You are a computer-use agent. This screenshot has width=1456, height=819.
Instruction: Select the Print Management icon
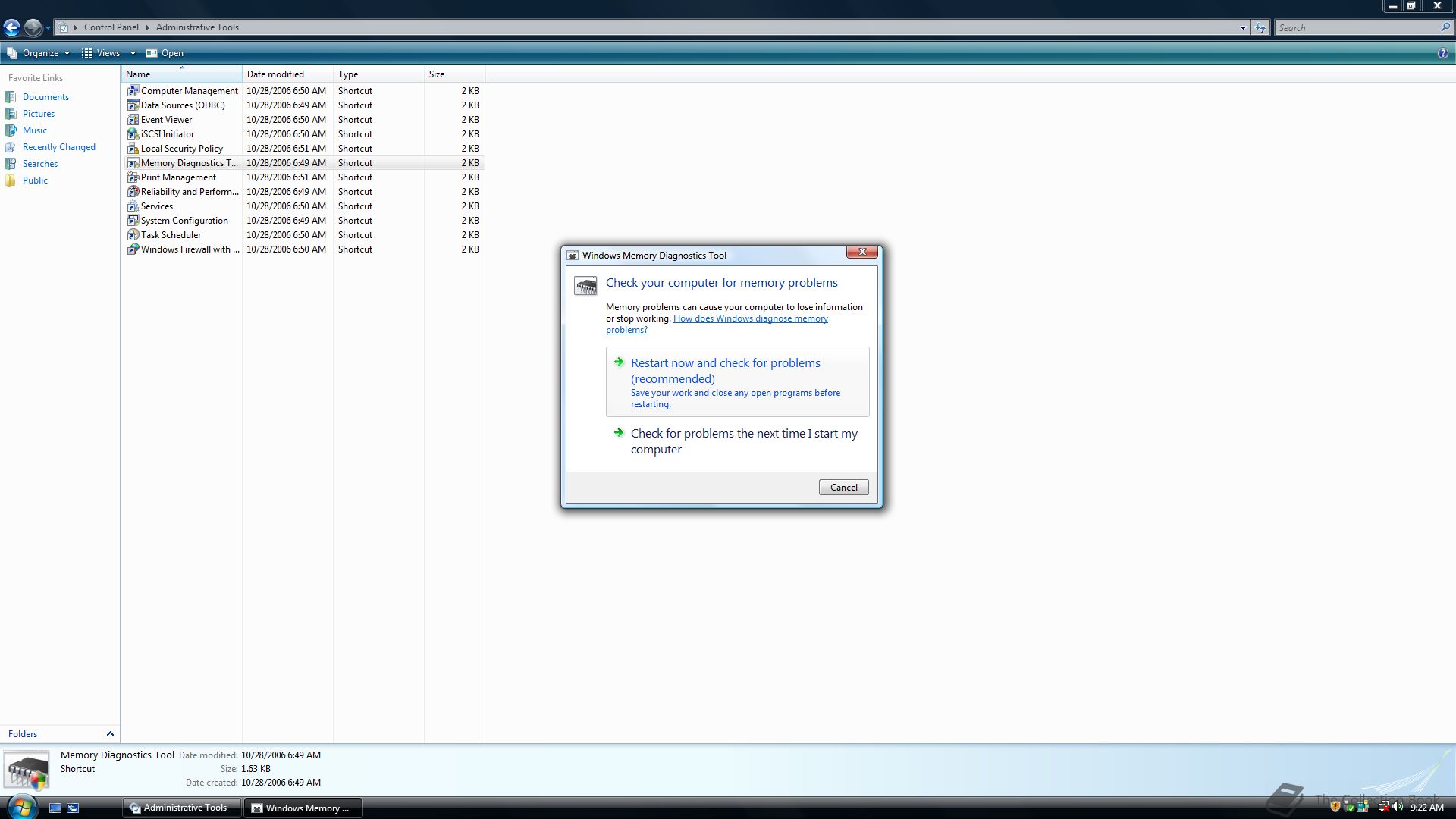pos(133,177)
